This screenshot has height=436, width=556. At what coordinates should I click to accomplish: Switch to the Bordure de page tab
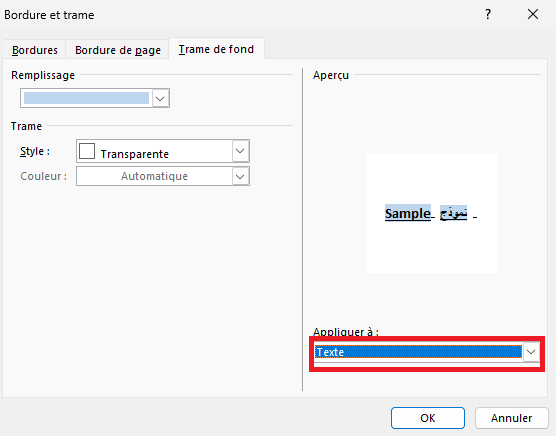tap(118, 50)
